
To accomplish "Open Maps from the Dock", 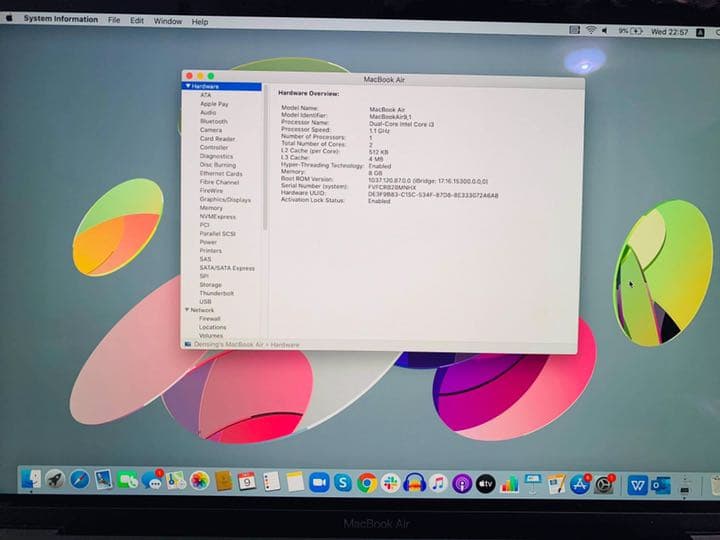I will pyautogui.click(x=176, y=481).
